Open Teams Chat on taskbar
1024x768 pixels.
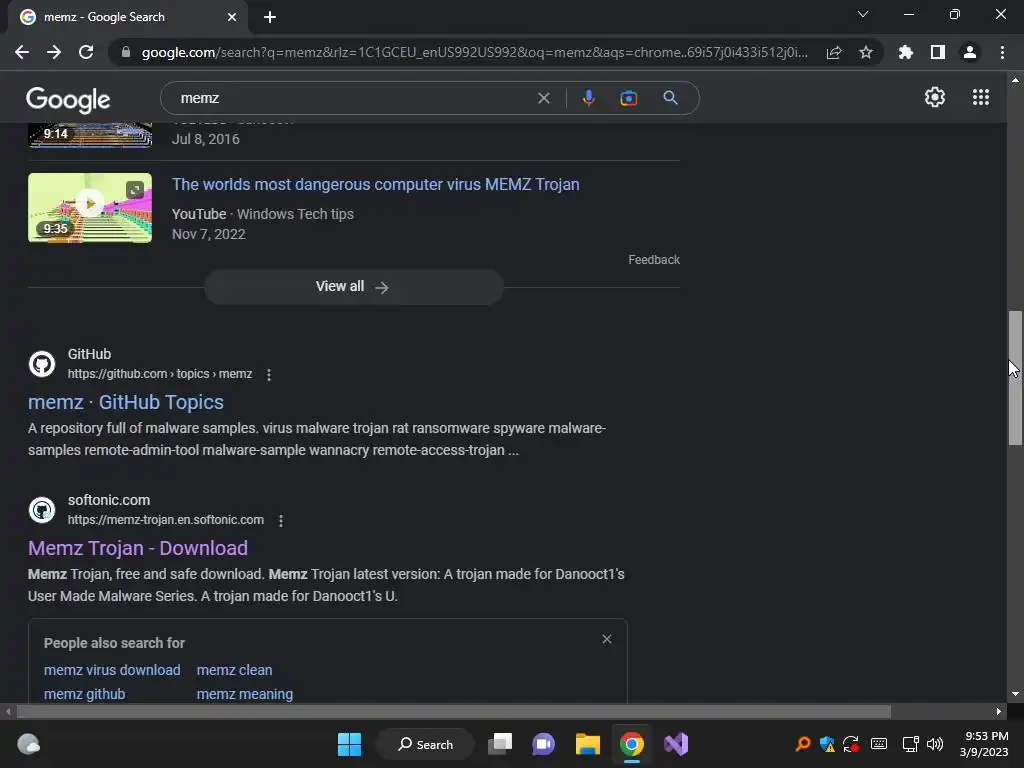543,744
